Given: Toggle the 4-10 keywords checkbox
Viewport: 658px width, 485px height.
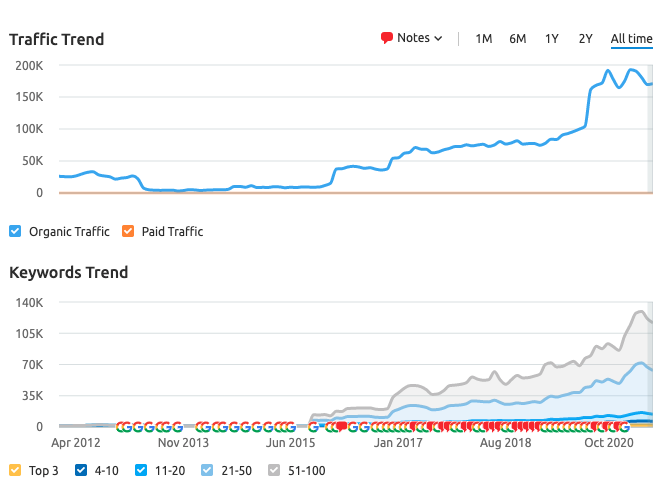Looking at the screenshot, I should coord(81,470).
